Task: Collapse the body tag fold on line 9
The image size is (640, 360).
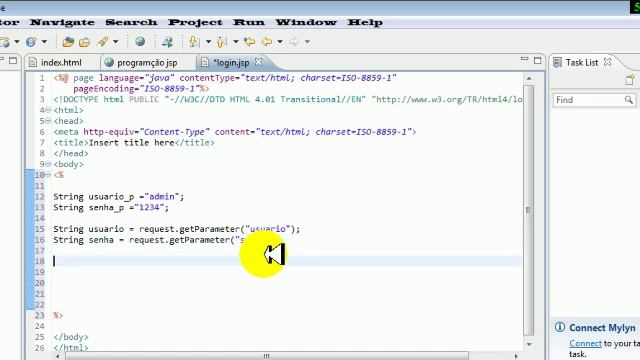Action: click(x=48, y=164)
